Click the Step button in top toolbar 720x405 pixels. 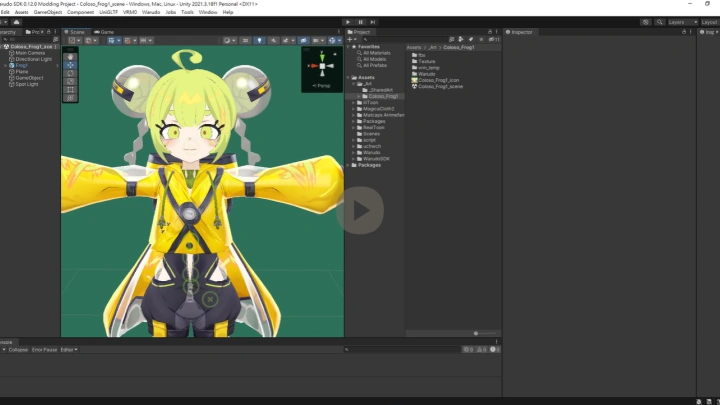373,22
